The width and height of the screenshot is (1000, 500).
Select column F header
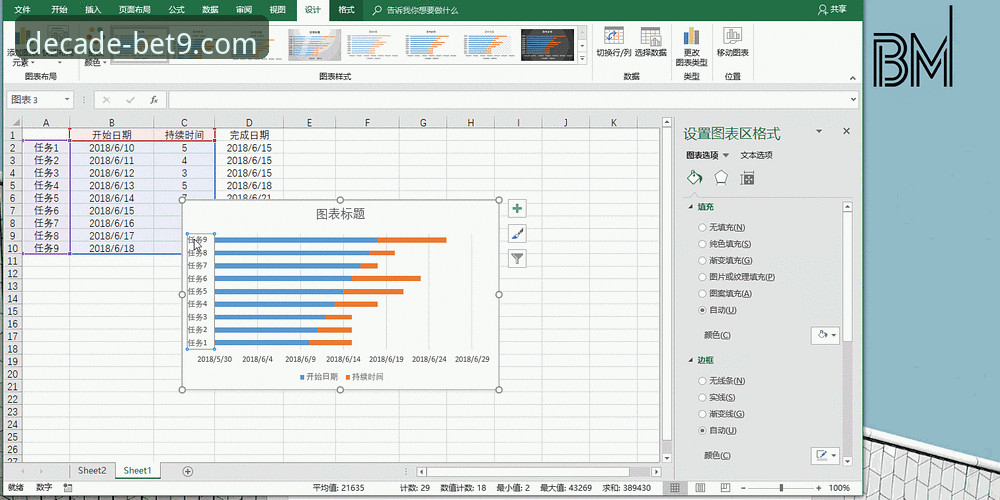[368, 122]
